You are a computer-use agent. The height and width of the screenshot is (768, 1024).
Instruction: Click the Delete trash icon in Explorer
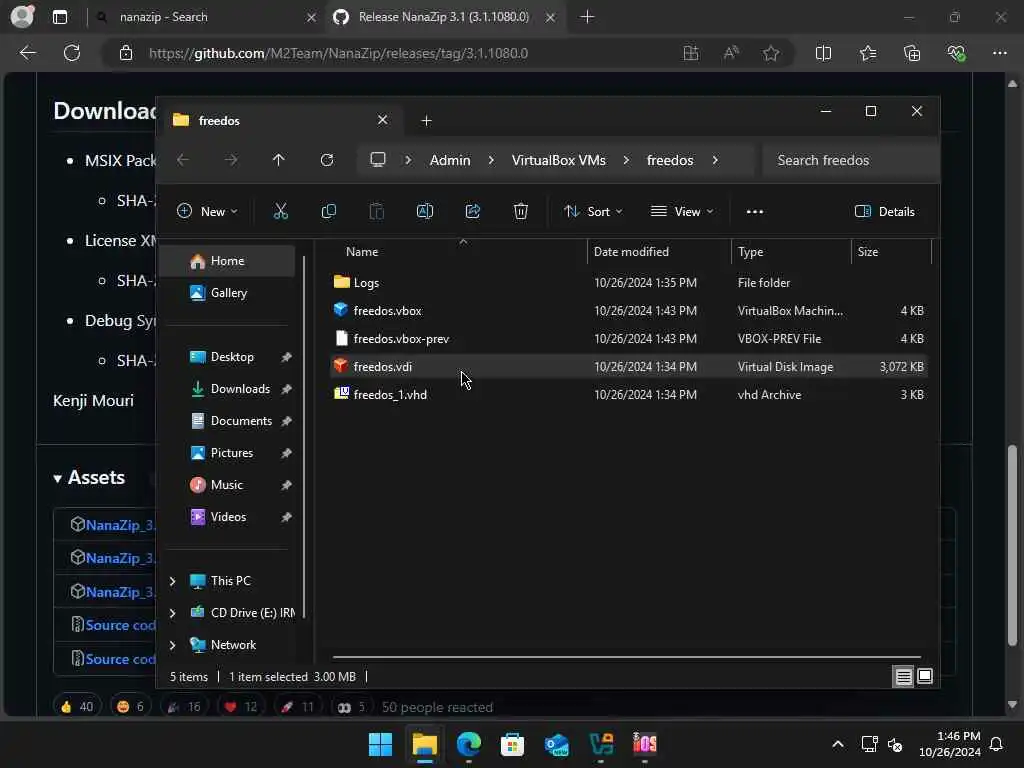coord(520,211)
